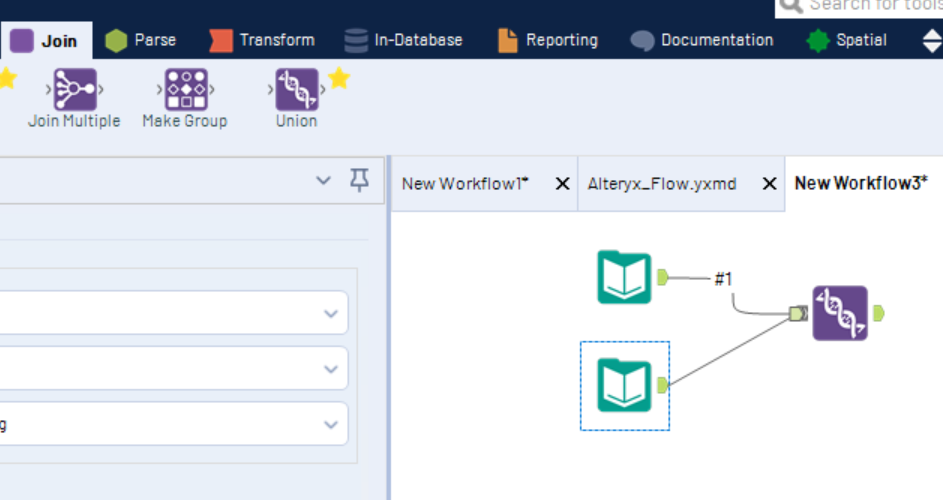
Task: Select the Join Multiple tool icon
Action: 74,90
